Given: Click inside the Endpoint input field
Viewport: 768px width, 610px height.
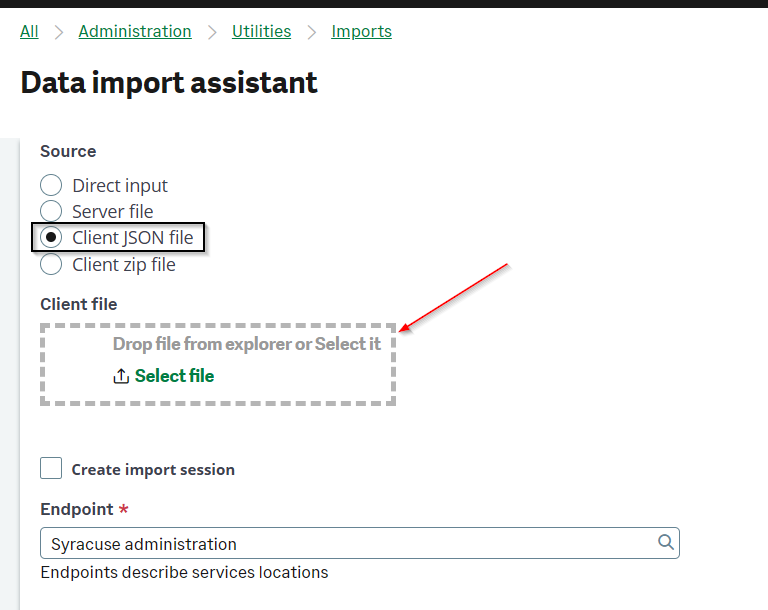Looking at the screenshot, I should coord(360,543).
